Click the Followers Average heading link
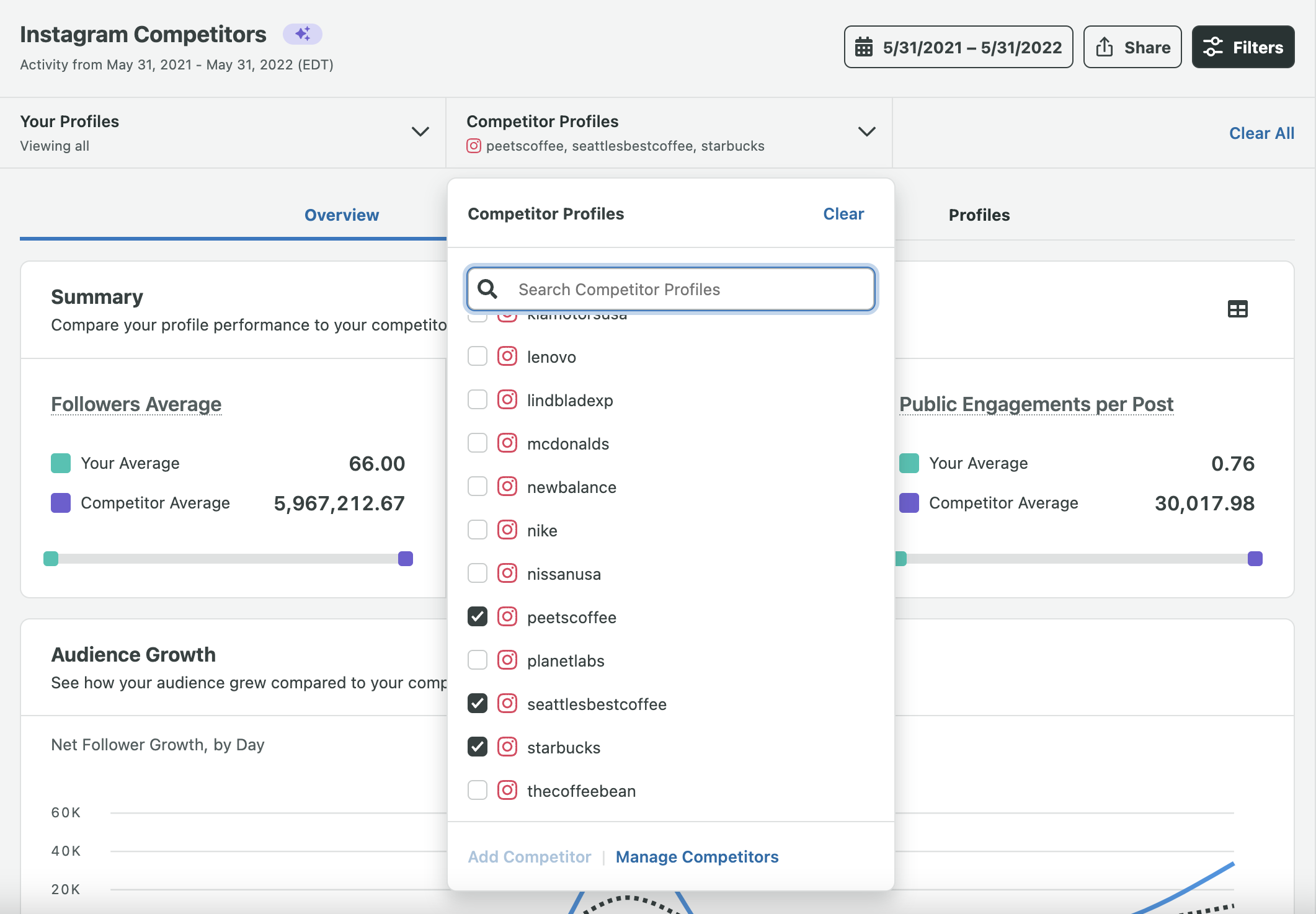1316x914 pixels. coord(136,404)
